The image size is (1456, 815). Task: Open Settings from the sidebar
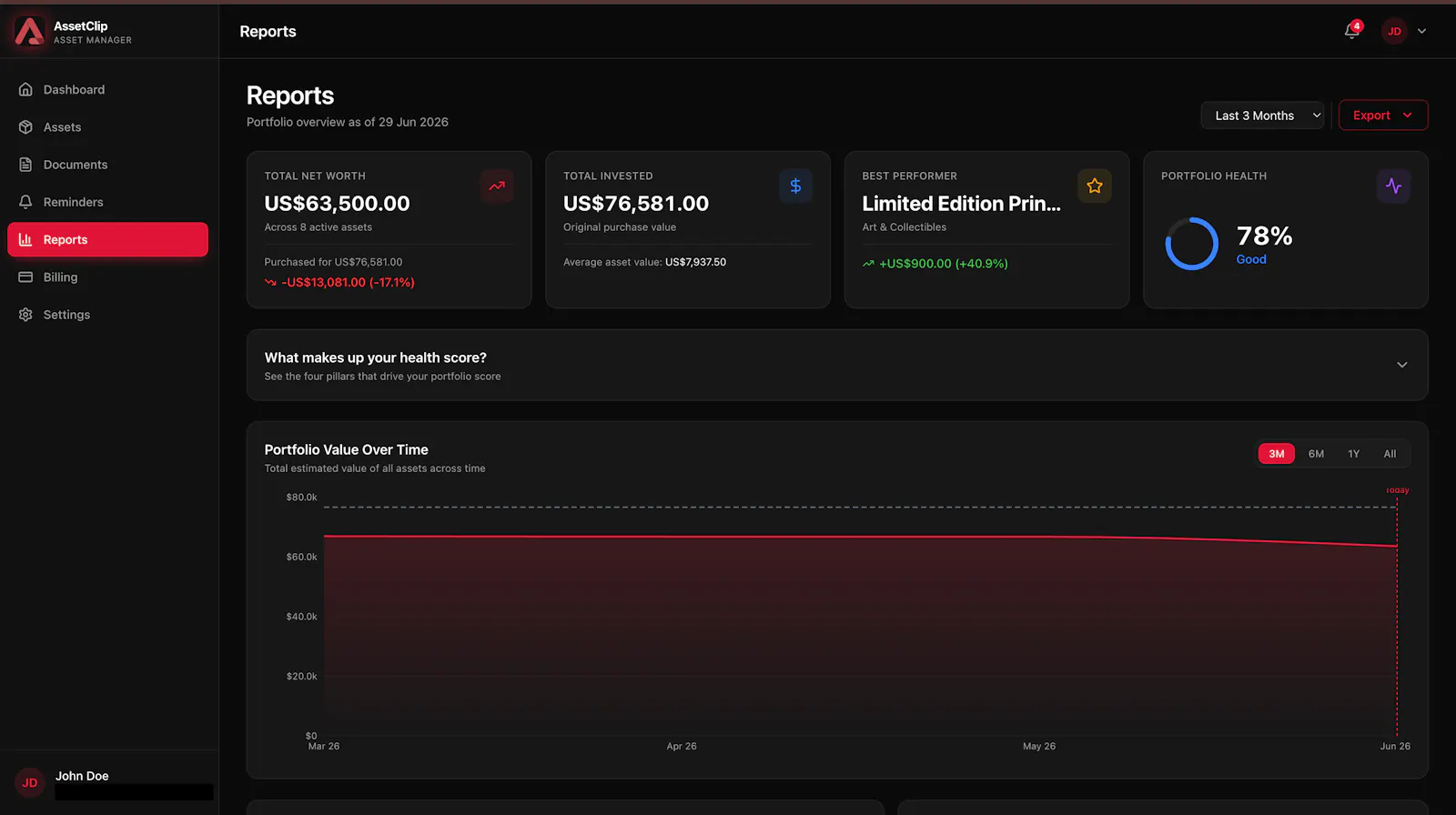coord(107,315)
